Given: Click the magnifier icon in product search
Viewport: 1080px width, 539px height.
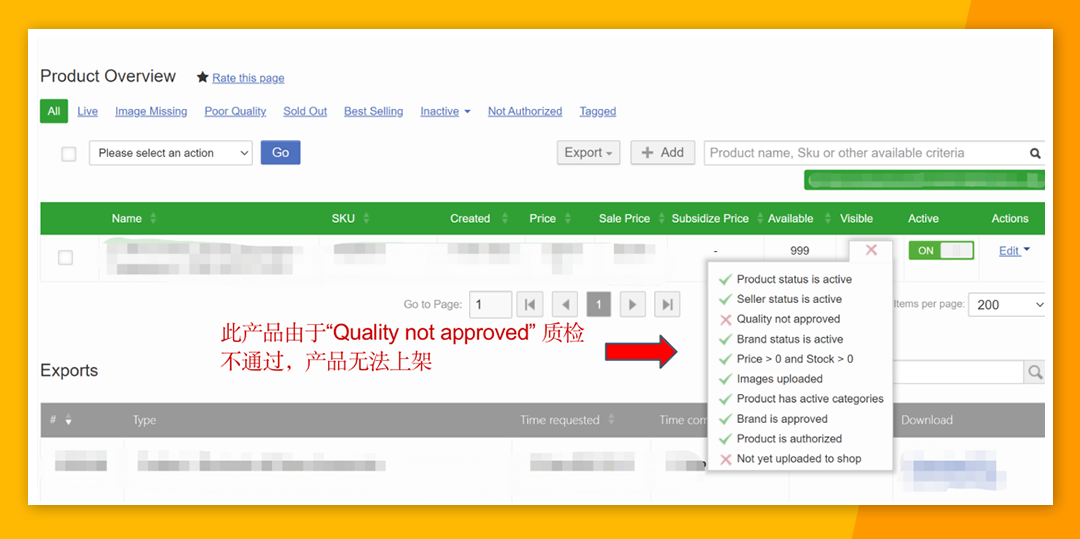Looking at the screenshot, I should (1035, 153).
